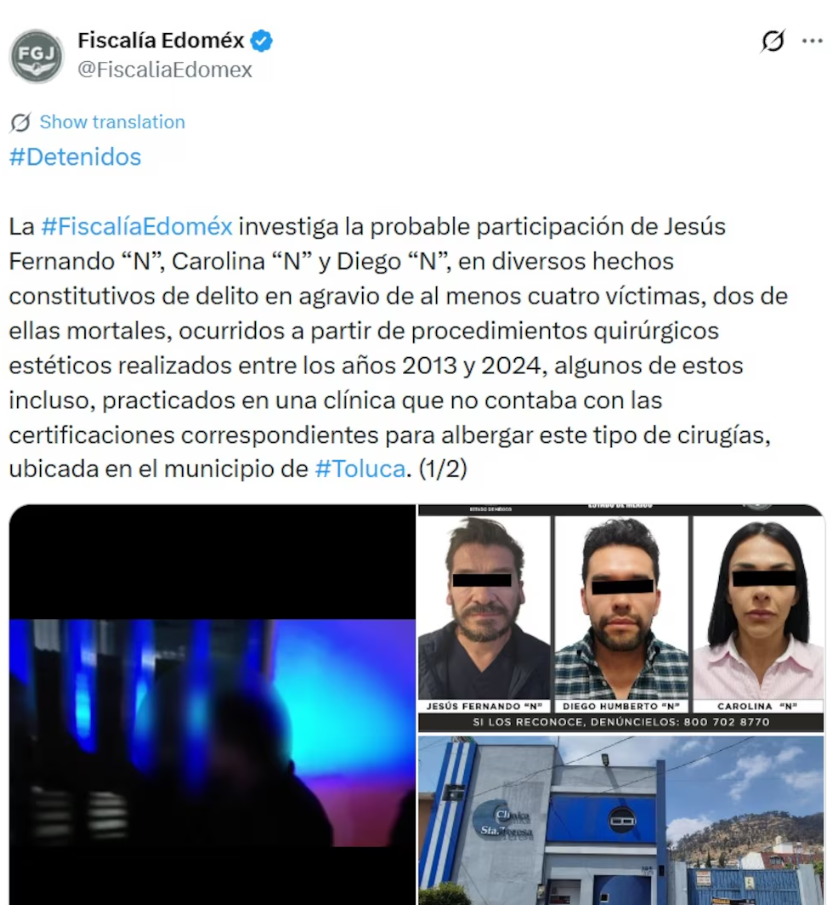Viewport: 831px width, 905px height.
Task: Click the Fiscalía Edoméx display name
Action: [161, 40]
